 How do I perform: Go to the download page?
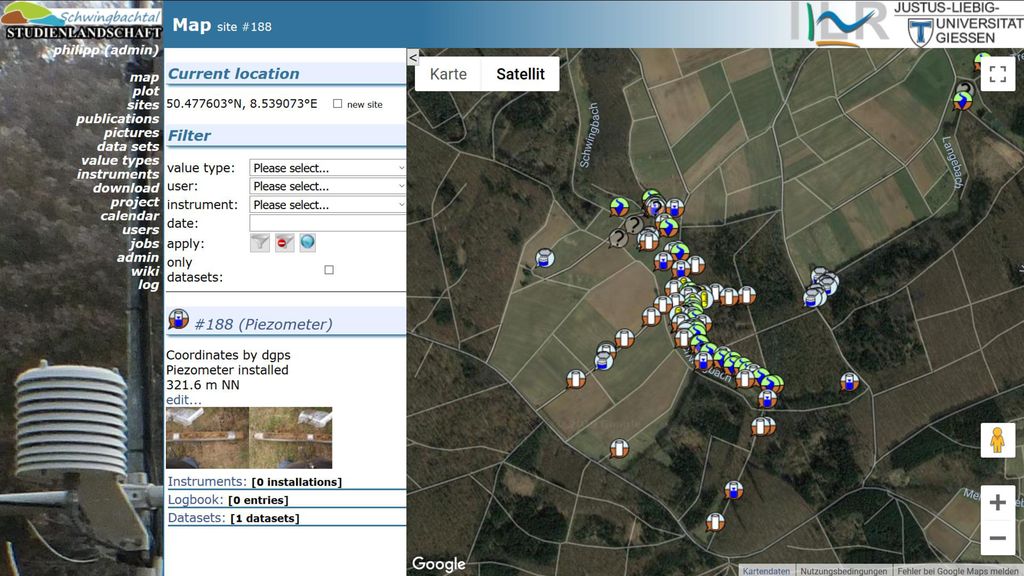pyautogui.click(x=126, y=188)
